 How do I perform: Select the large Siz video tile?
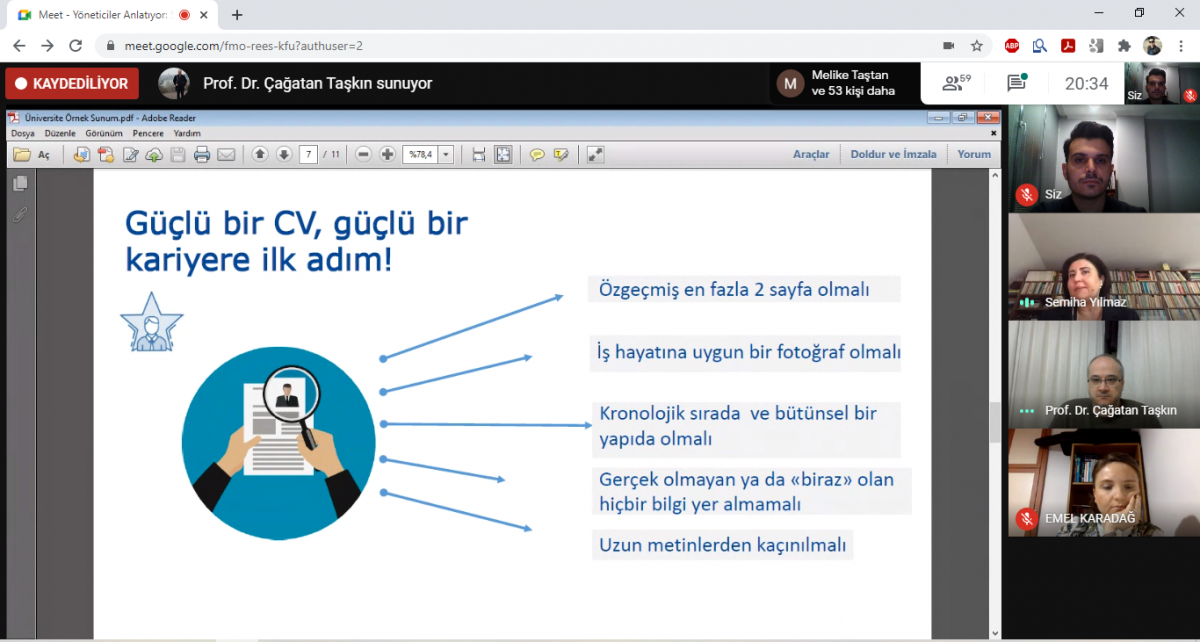1103,159
